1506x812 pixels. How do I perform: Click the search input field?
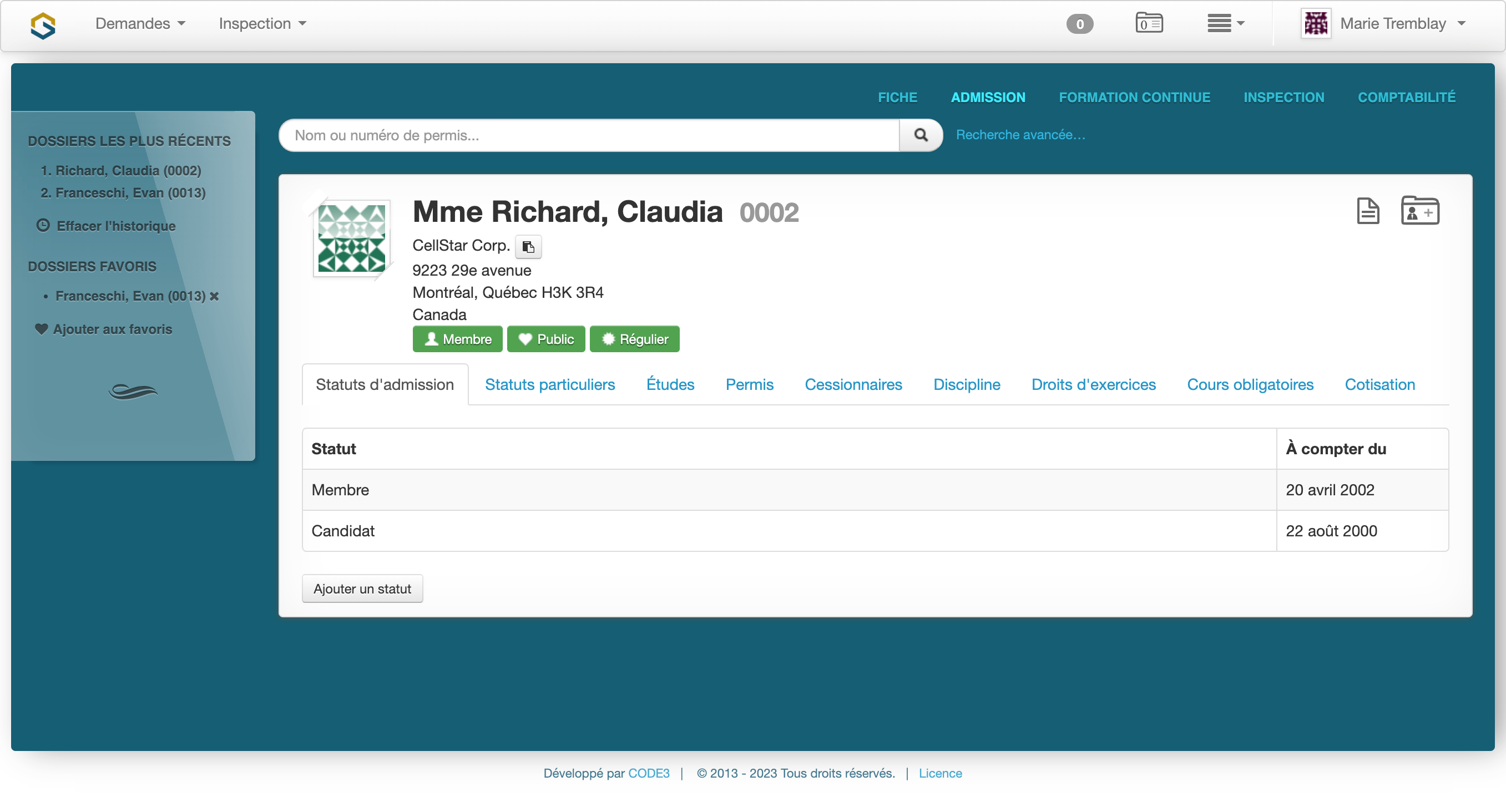(x=592, y=134)
